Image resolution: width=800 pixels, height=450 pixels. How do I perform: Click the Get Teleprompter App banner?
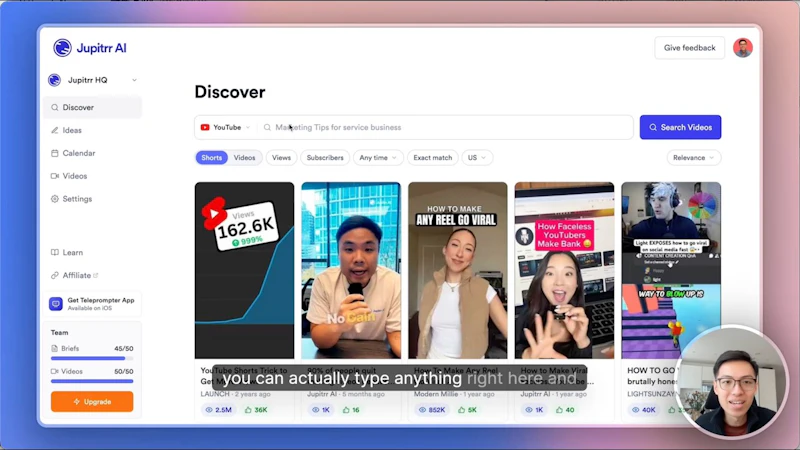(x=92, y=304)
